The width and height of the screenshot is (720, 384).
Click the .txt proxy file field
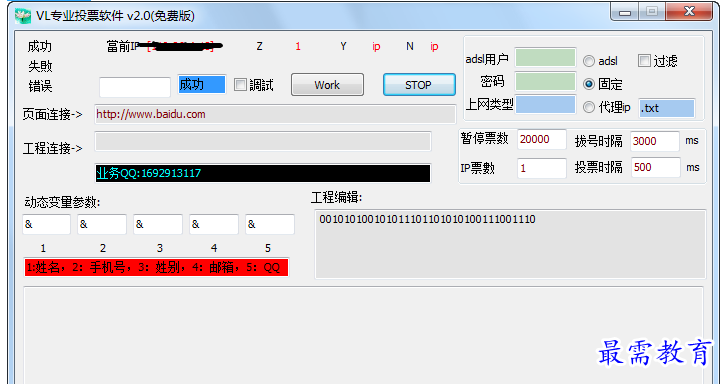pos(667,108)
